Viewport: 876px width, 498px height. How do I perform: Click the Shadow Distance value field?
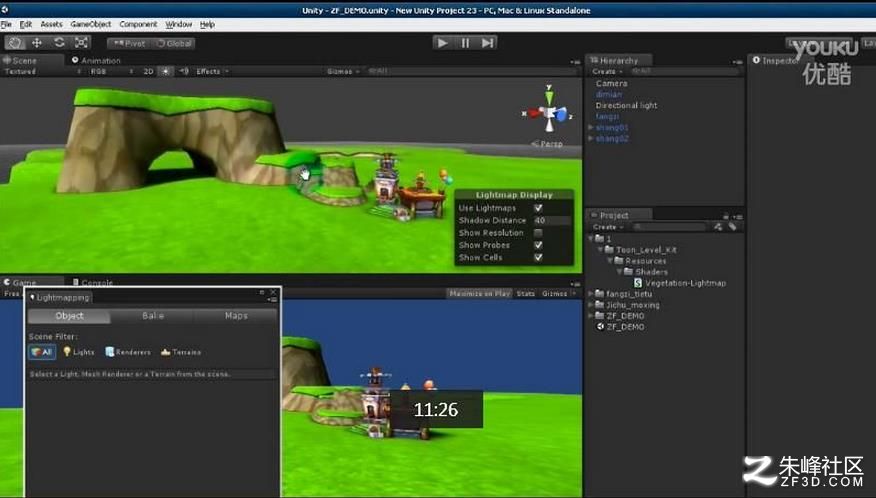pyautogui.click(x=552, y=220)
